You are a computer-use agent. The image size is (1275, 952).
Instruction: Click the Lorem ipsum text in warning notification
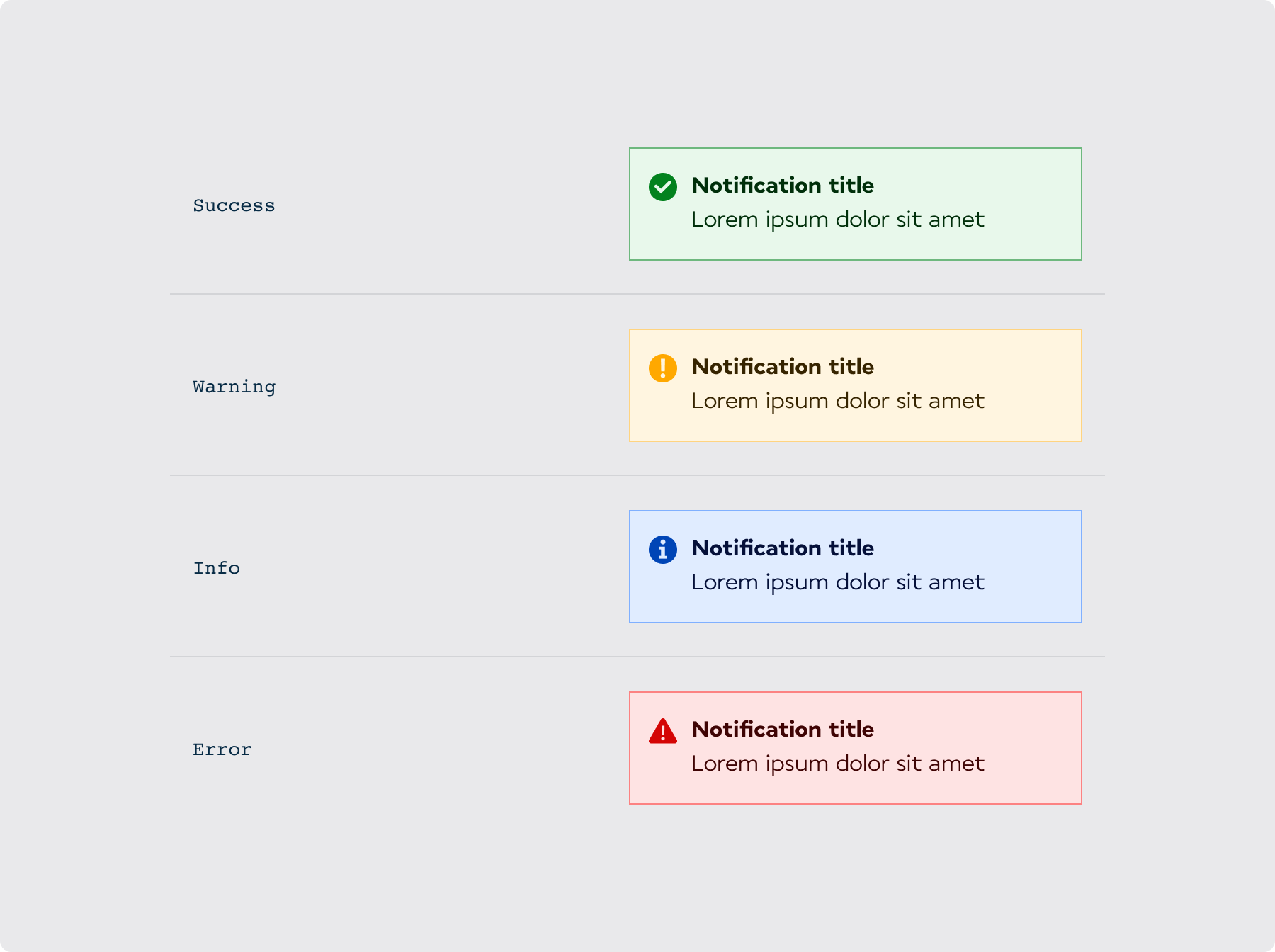coord(837,401)
